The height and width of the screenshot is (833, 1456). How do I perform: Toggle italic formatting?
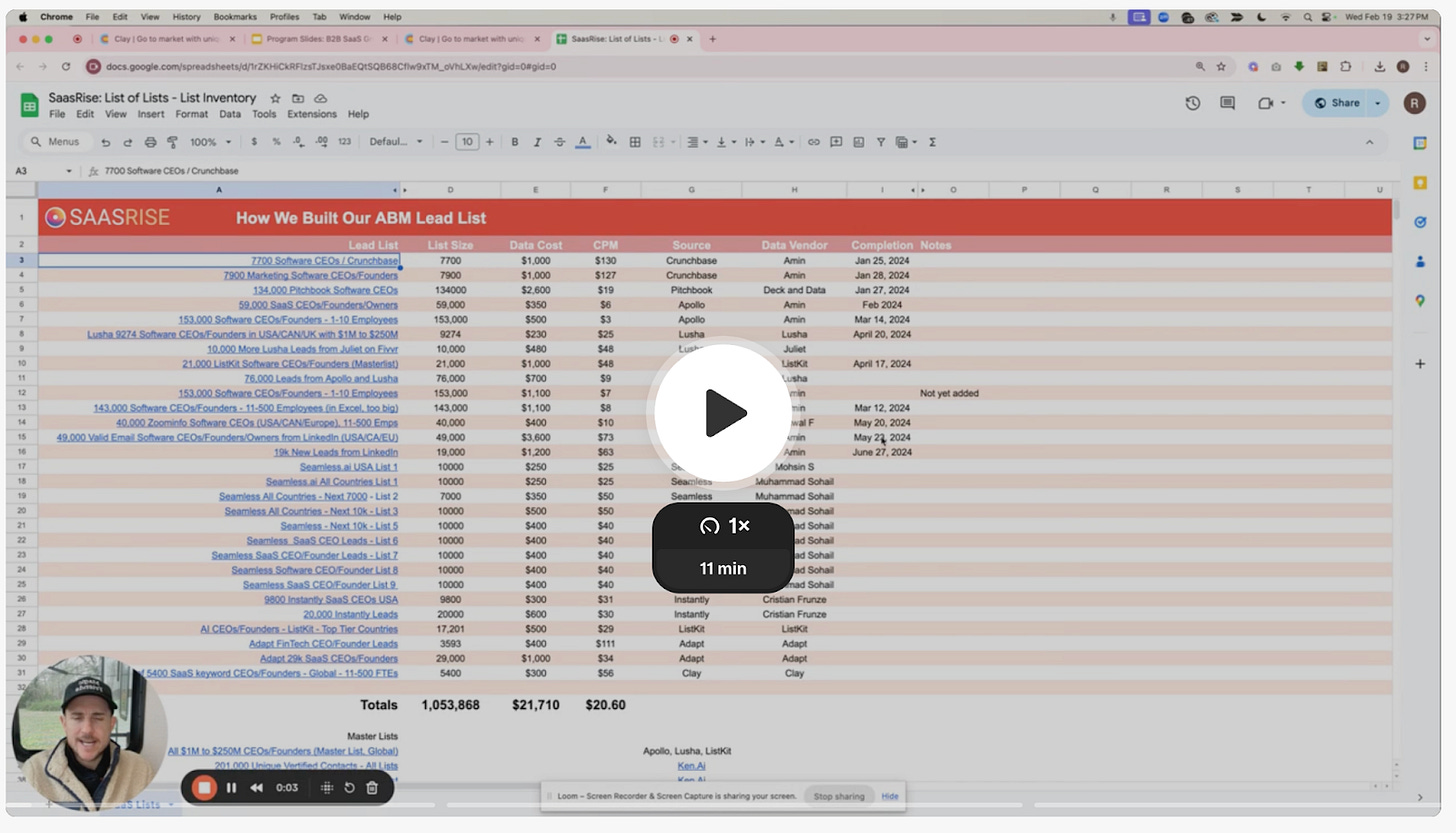click(537, 142)
